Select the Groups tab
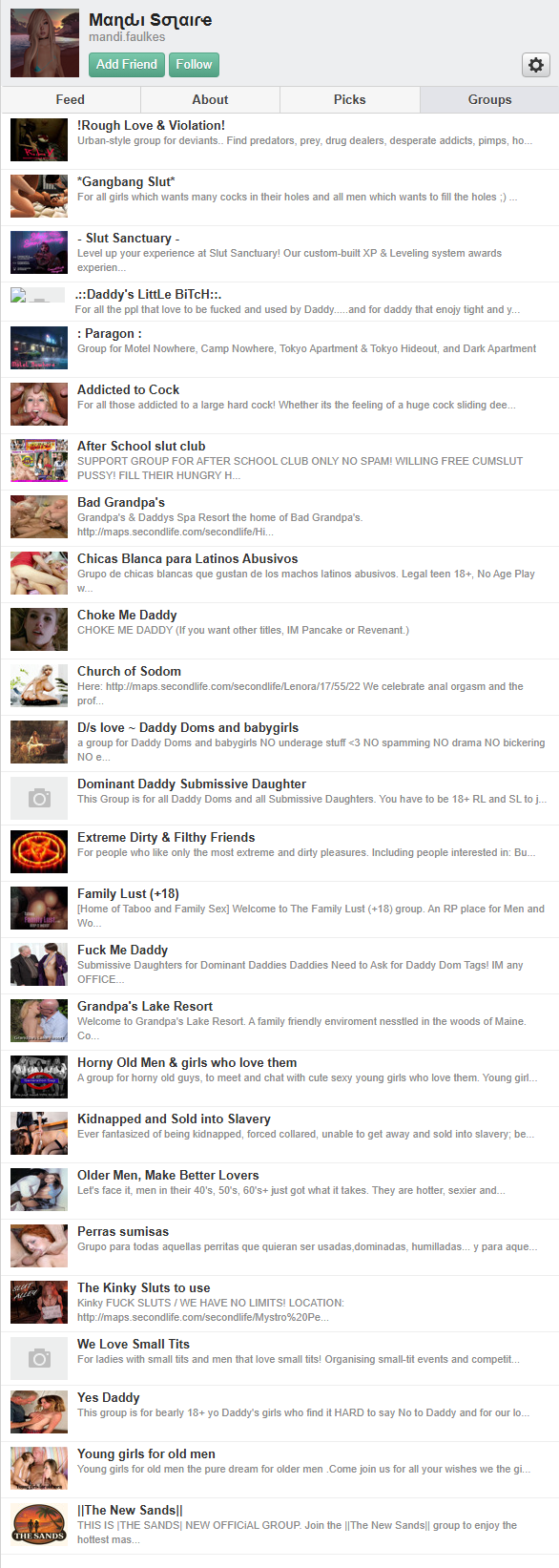This screenshot has height=1568, width=559. [489, 99]
